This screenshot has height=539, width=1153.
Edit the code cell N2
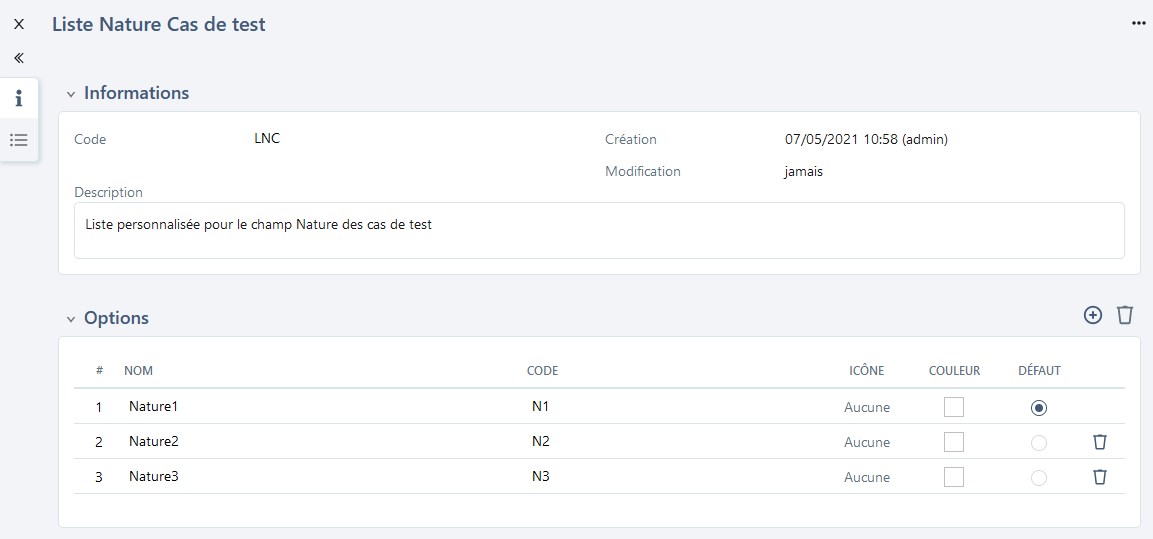540,441
